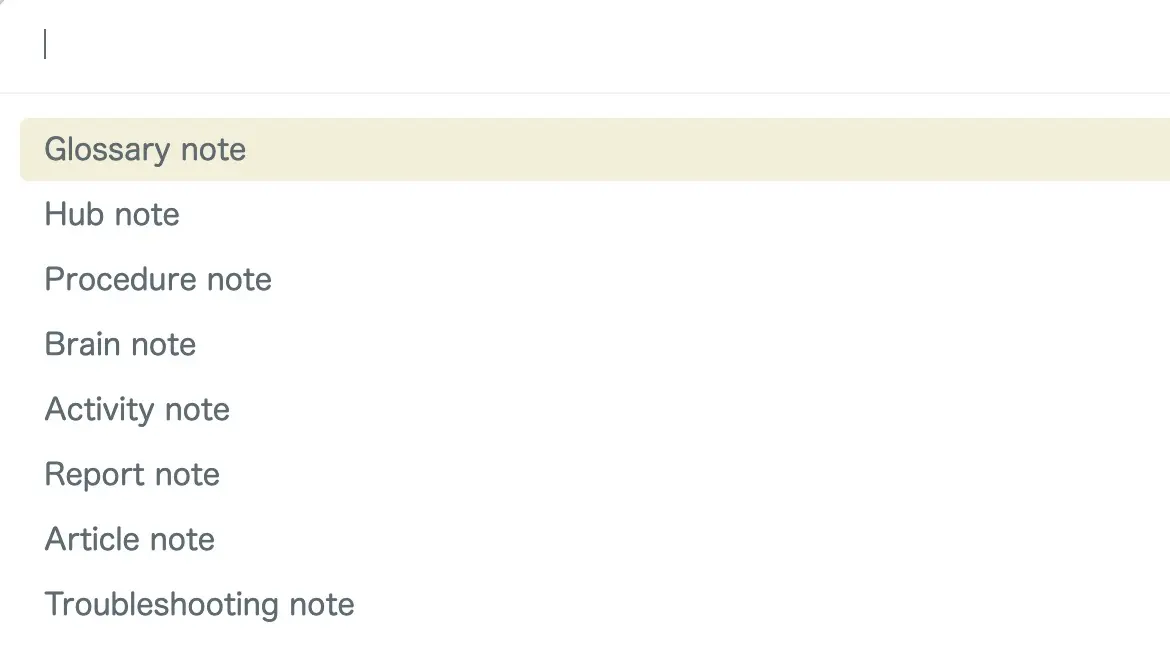
Task: Pick the Procedure note entry
Action: tap(158, 280)
